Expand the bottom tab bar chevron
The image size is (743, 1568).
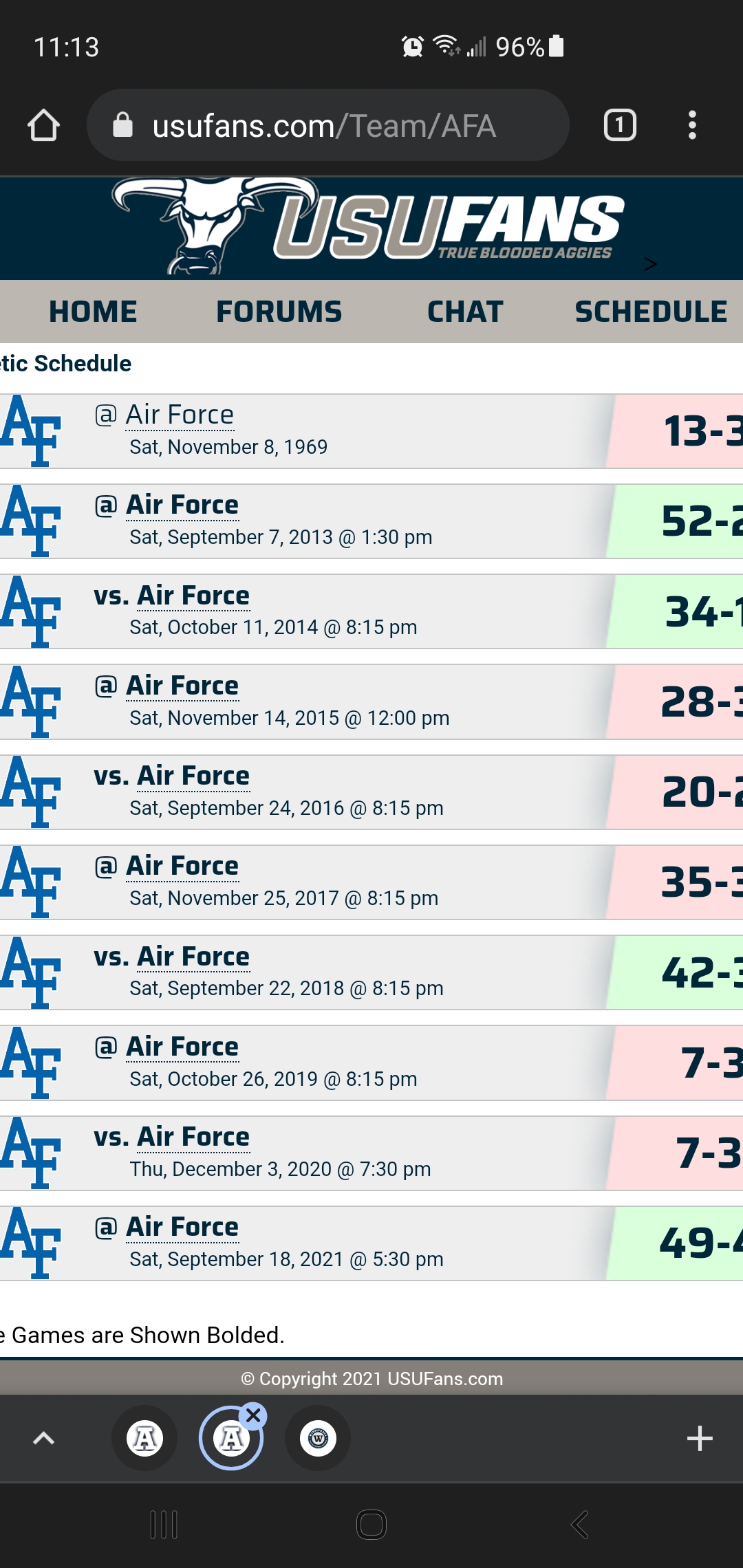44,1438
